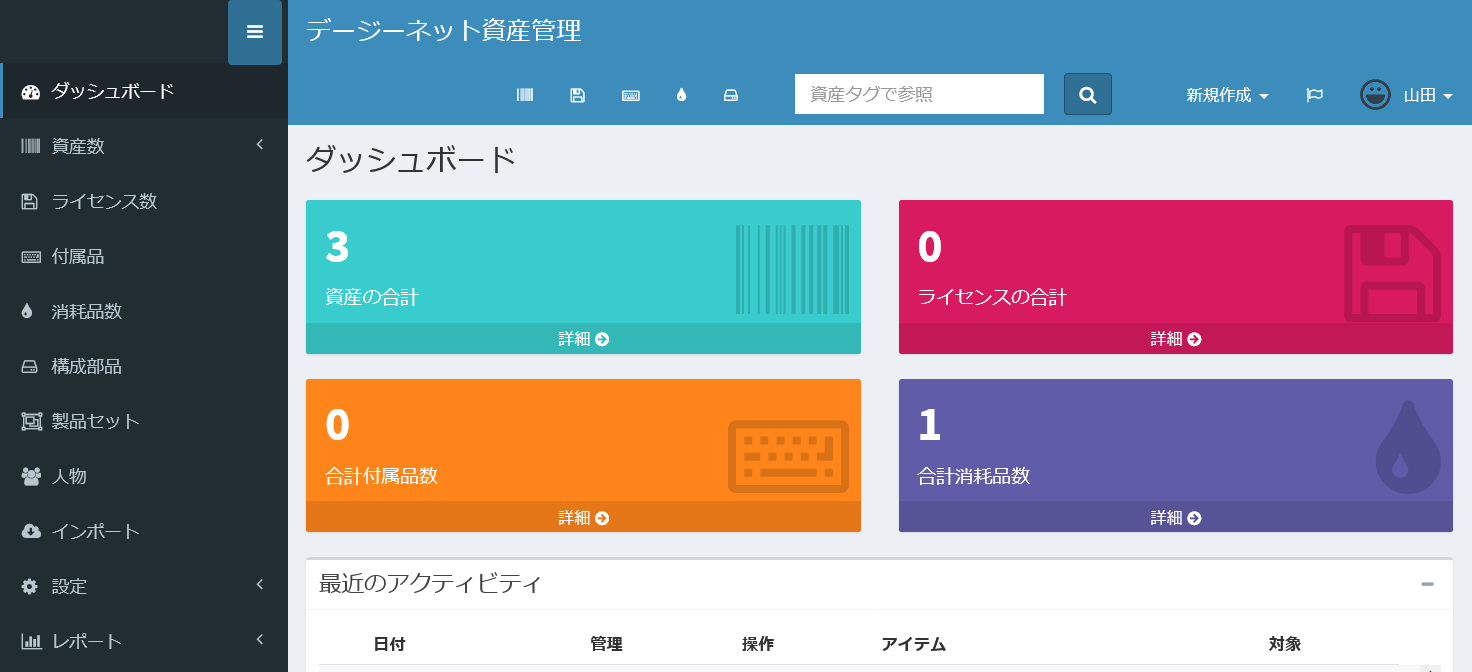
Task: Click 詳細 link on the 資産の合計 card
Action: (583, 339)
